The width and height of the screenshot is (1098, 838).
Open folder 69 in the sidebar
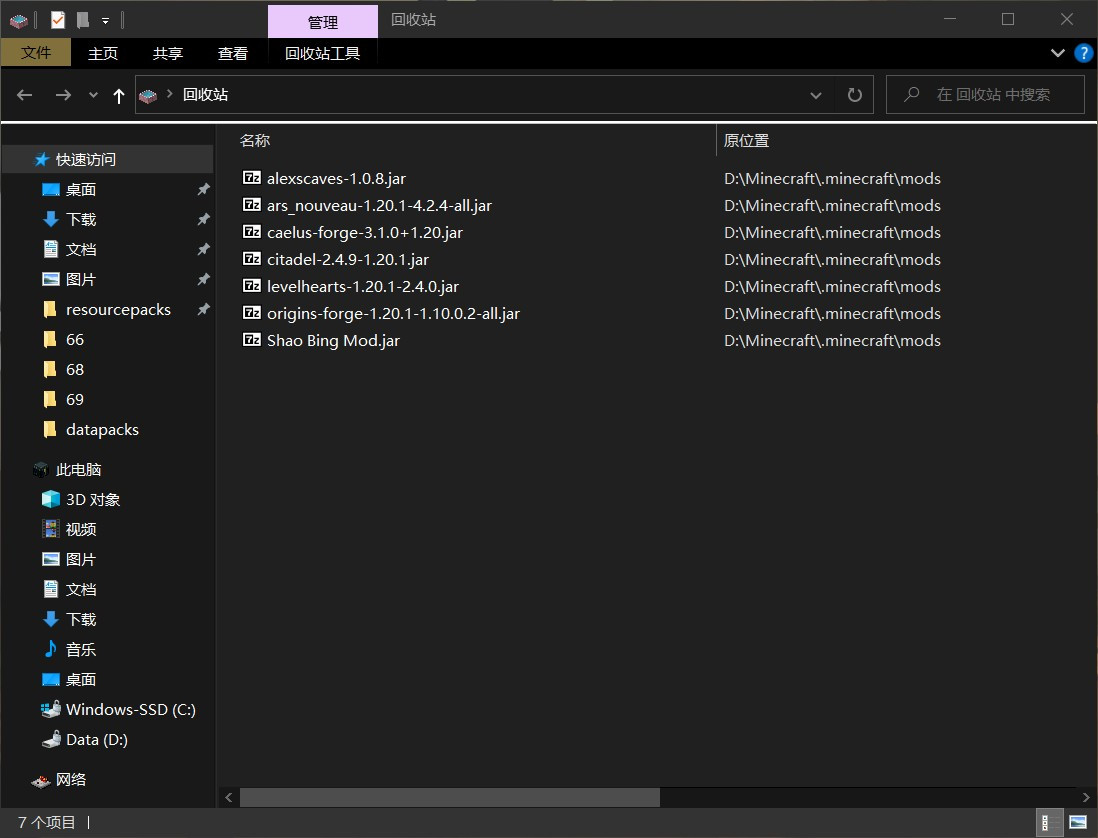click(x=75, y=400)
